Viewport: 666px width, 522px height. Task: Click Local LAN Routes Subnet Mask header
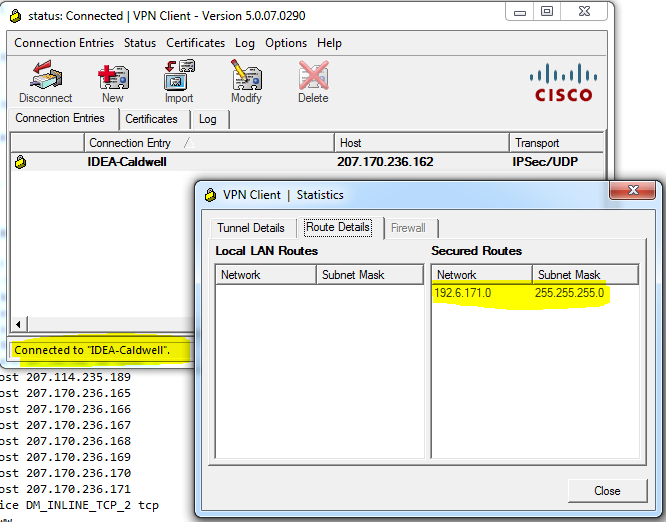coord(370,275)
